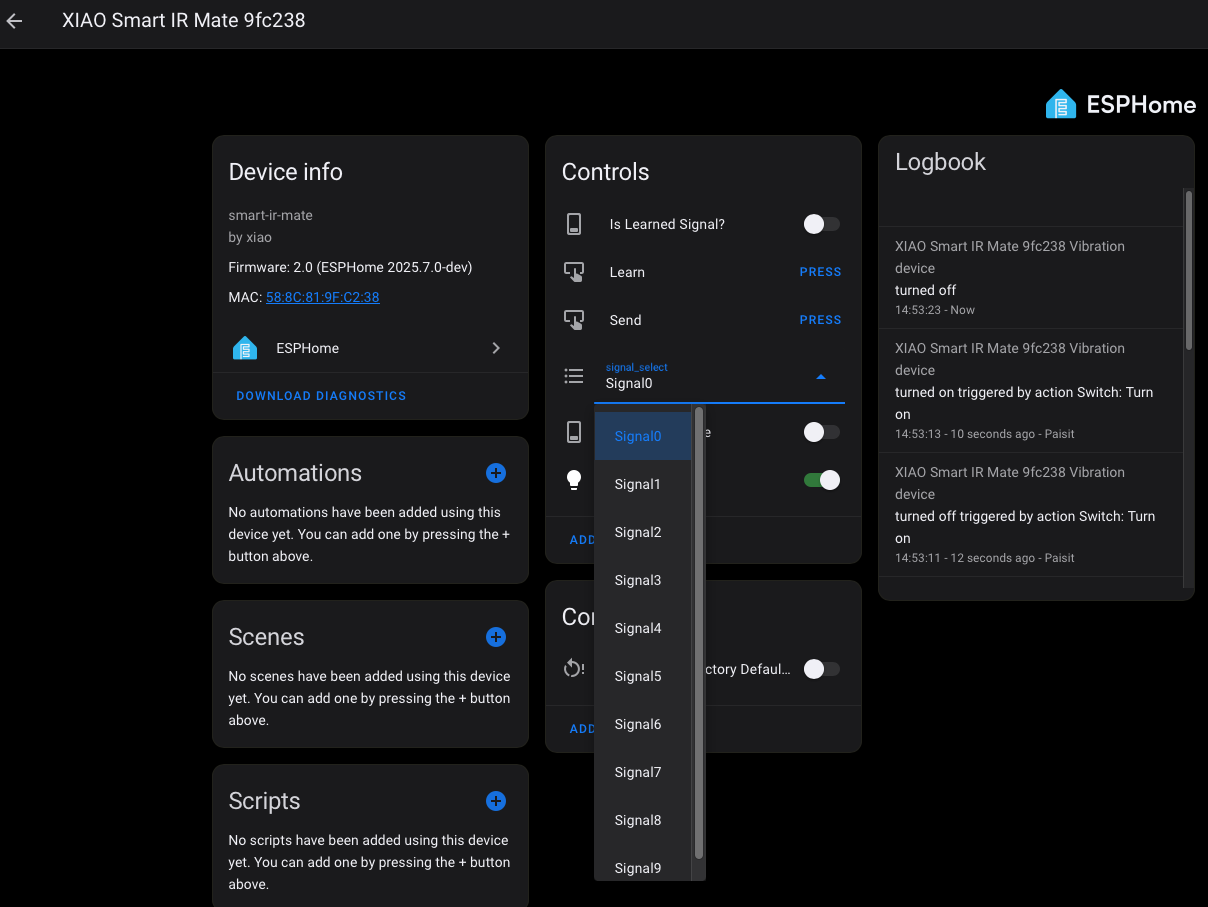Toggle the Is Learned Signal switch
Viewport: 1208px width, 907px height.
click(x=822, y=224)
